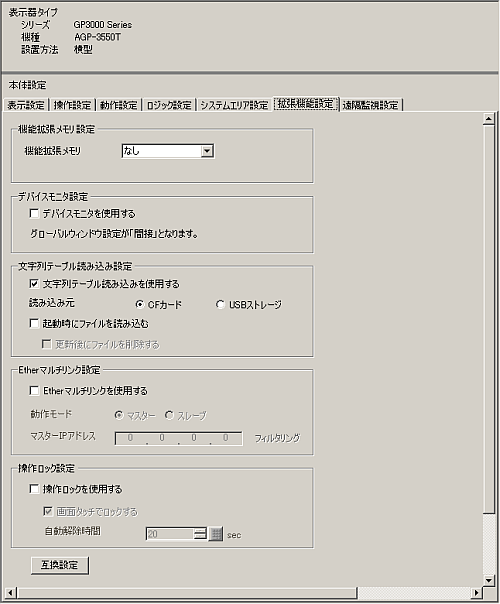Click scroll down arrow on vertical scrollbar
Image resolution: width=500 pixels, height=604 pixels.
(x=488, y=580)
